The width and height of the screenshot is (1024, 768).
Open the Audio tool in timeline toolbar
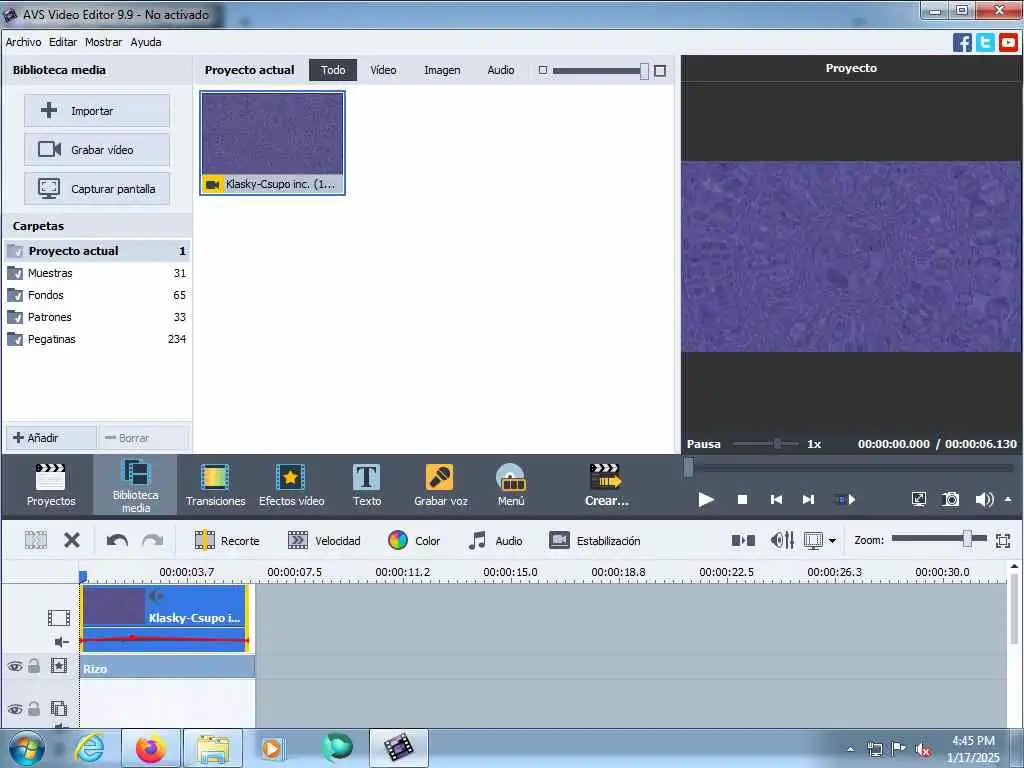[x=496, y=541]
